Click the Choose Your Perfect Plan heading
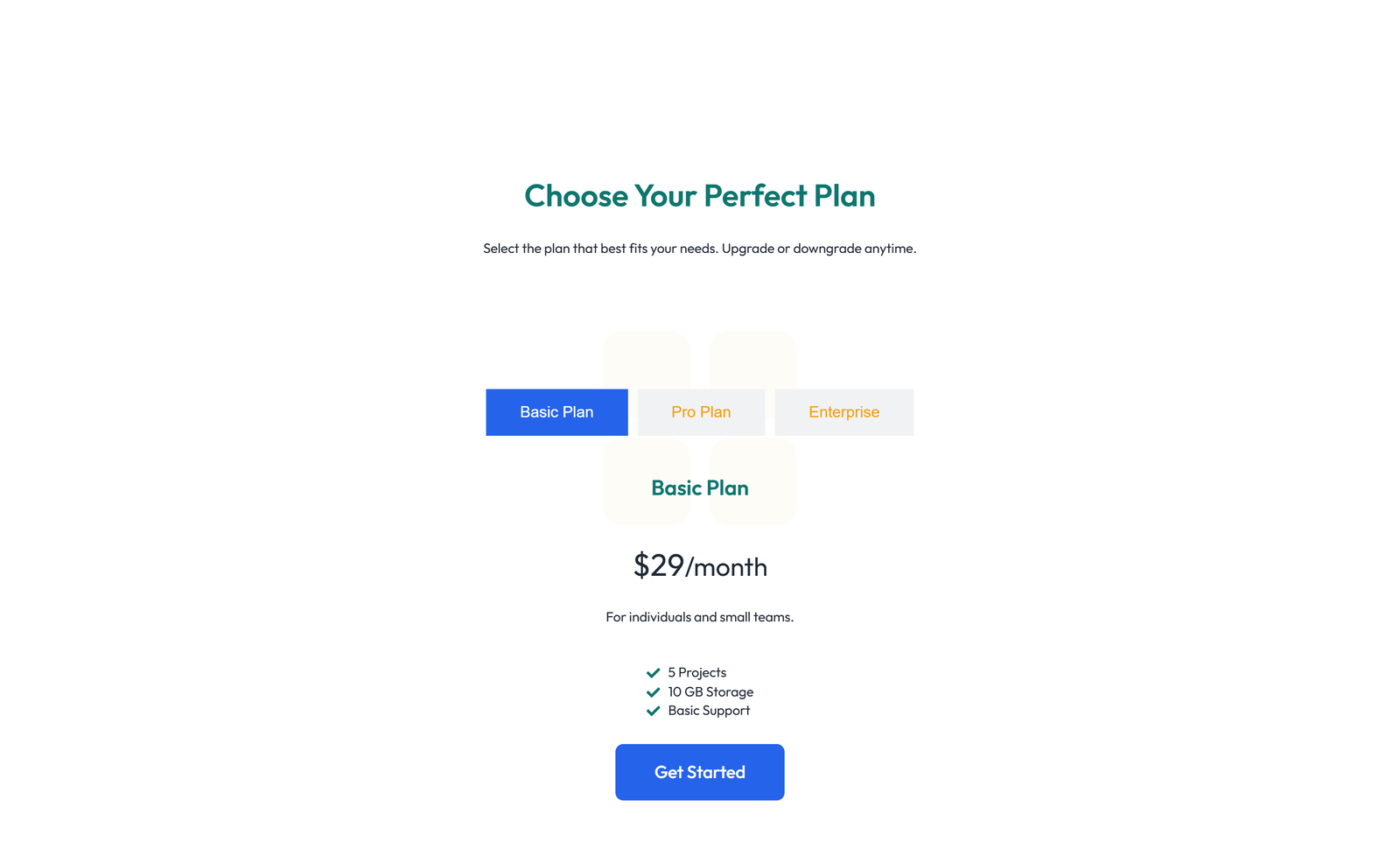Screen dimensions: 1400x856 pyautogui.click(x=699, y=196)
